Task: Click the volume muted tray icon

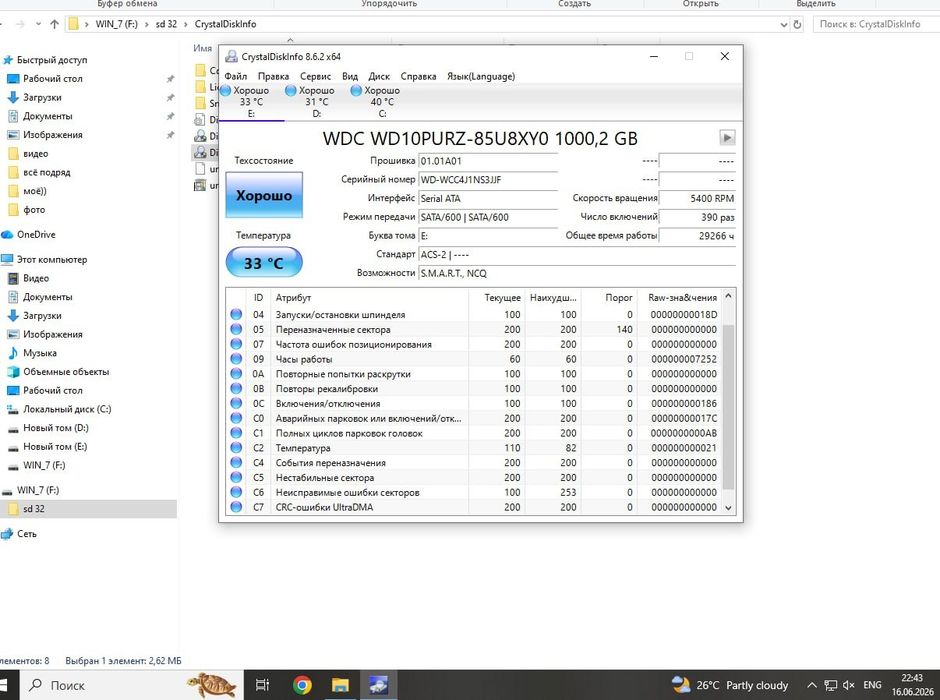Action: [x=848, y=685]
